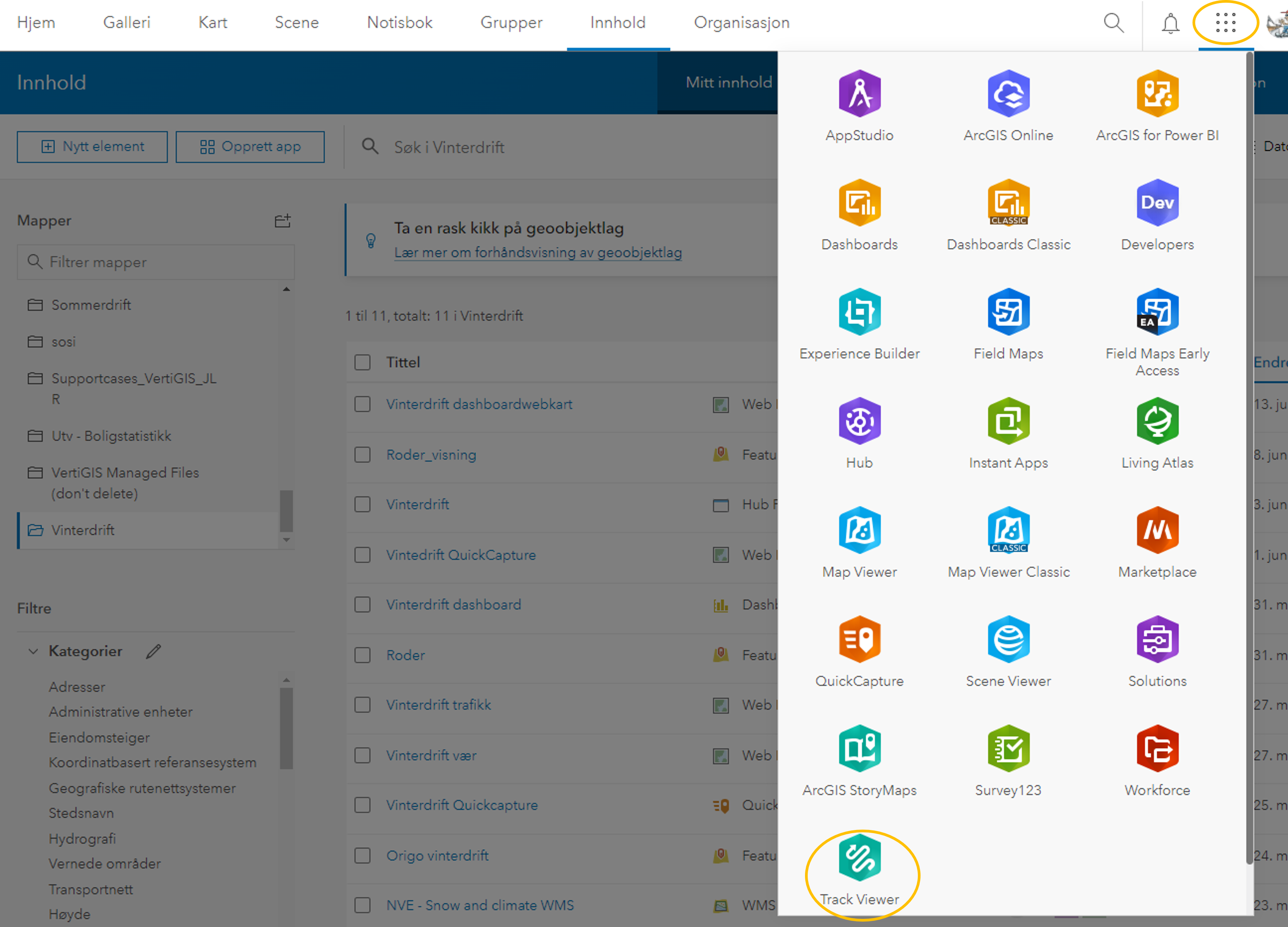This screenshot has height=927, width=1288.
Task: Launch ArcGIS Online app
Action: (x=1008, y=106)
